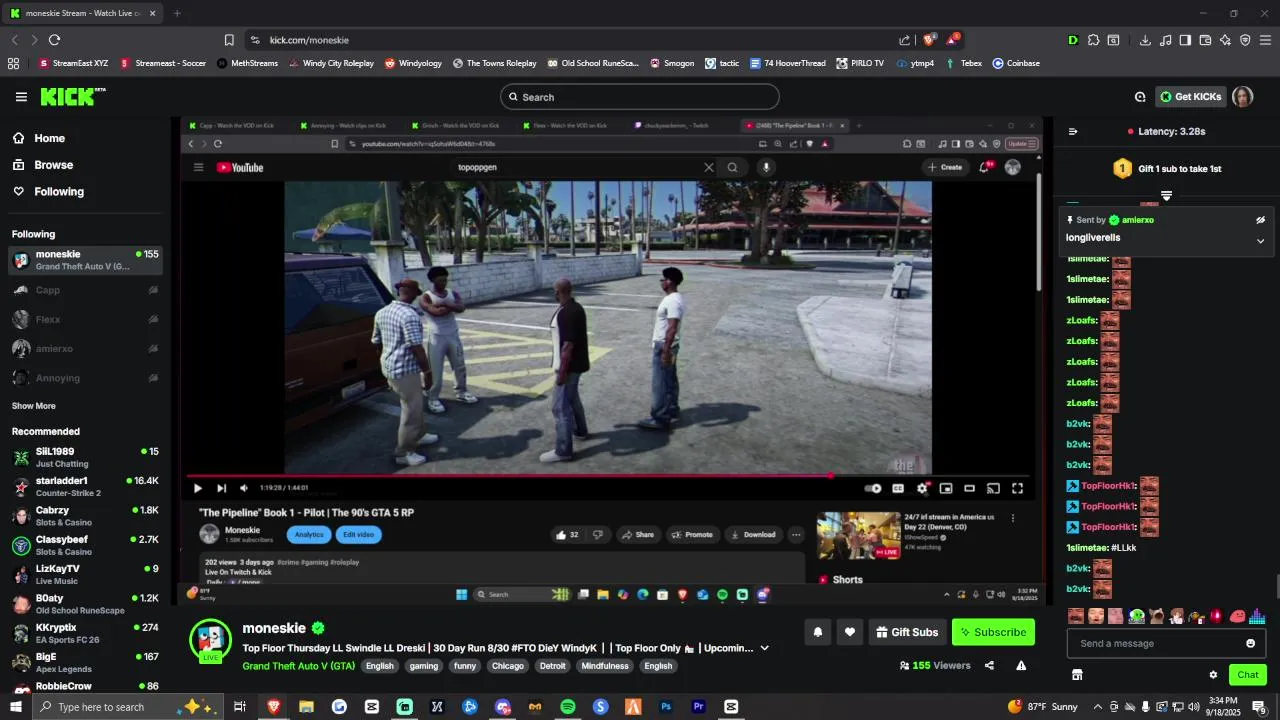Mute the YouTube video volume
1280x720 pixels.
244,488
